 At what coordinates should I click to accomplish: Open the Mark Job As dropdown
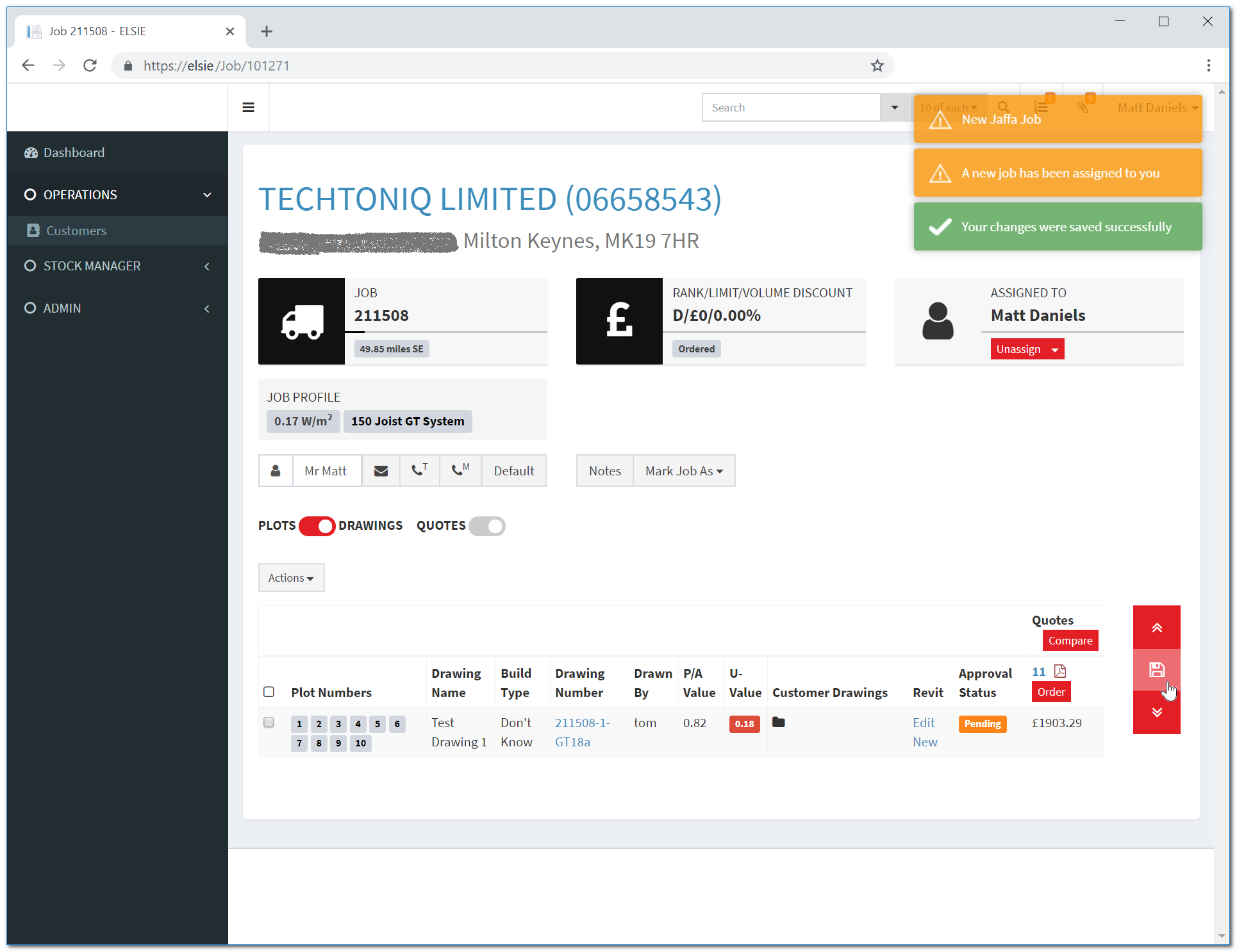[x=683, y=470]
